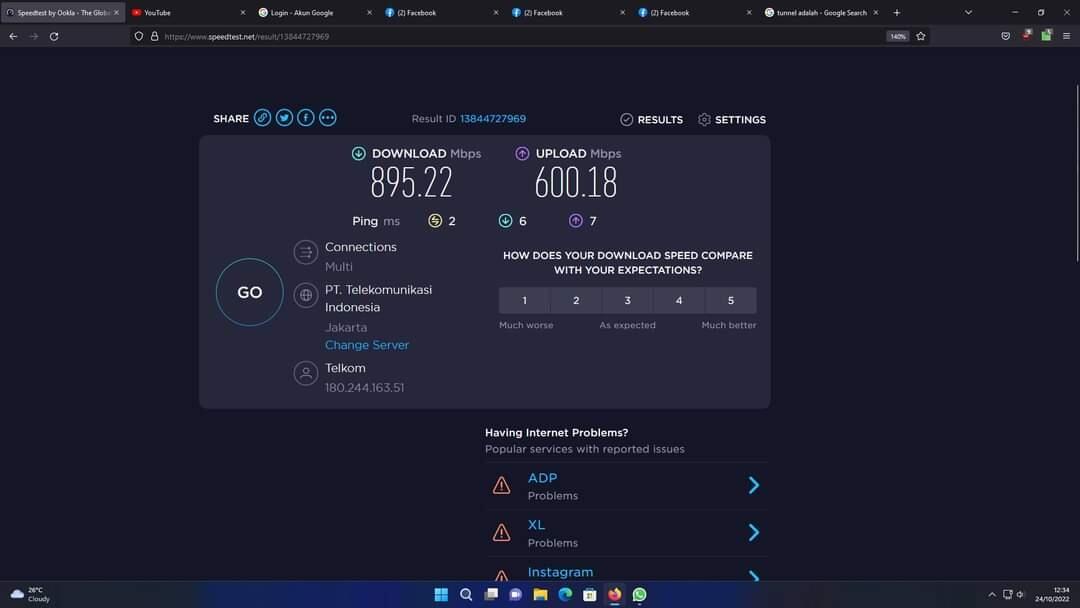Share the result on Twitter
1080x608 pixels.
284,117
